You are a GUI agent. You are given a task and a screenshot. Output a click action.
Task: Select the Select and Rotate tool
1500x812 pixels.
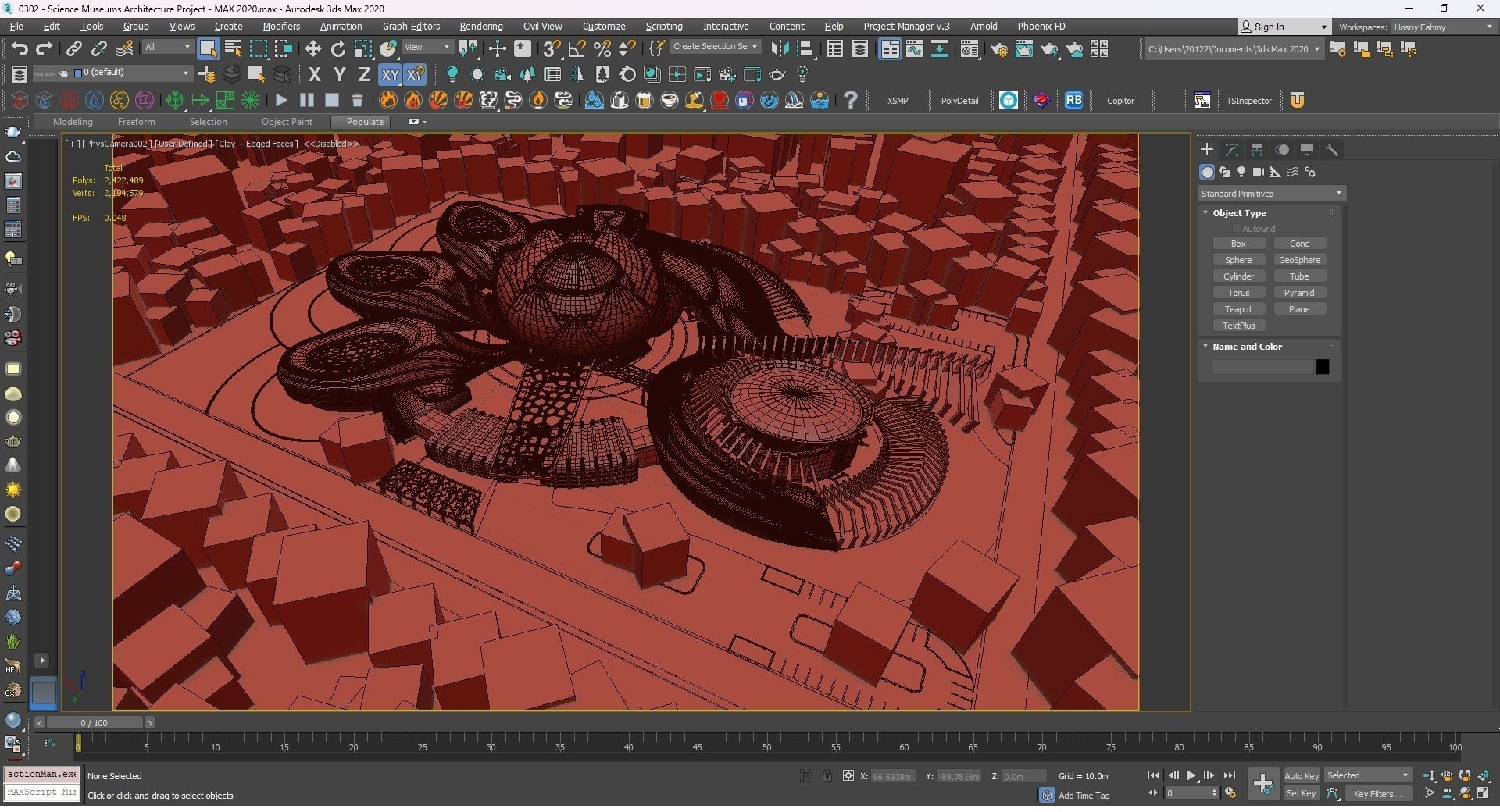[338, 49]
